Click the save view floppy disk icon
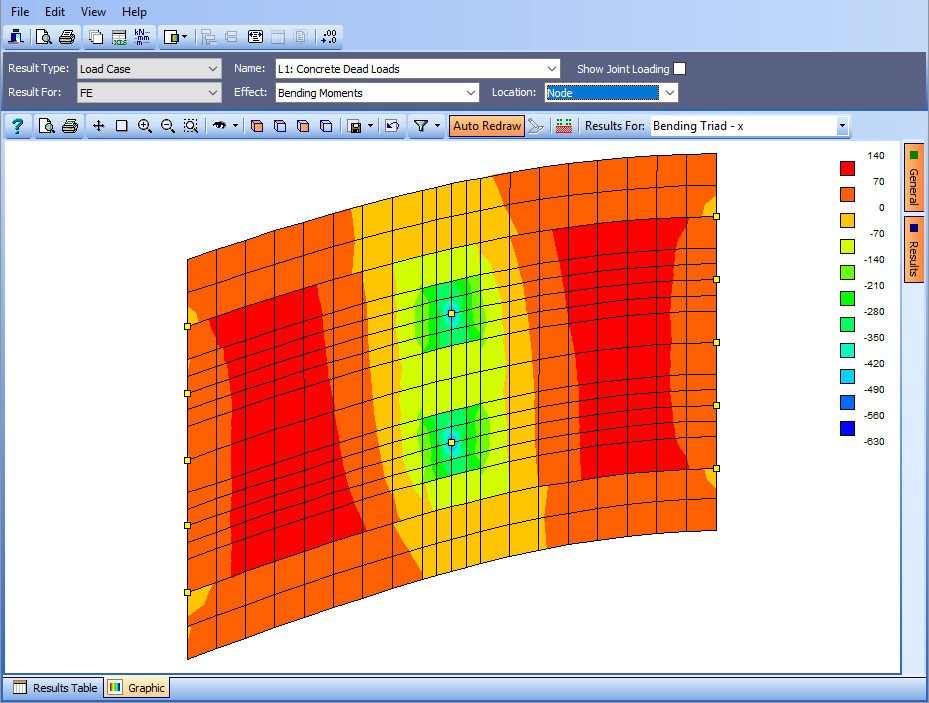 click(x=355, y=126)
